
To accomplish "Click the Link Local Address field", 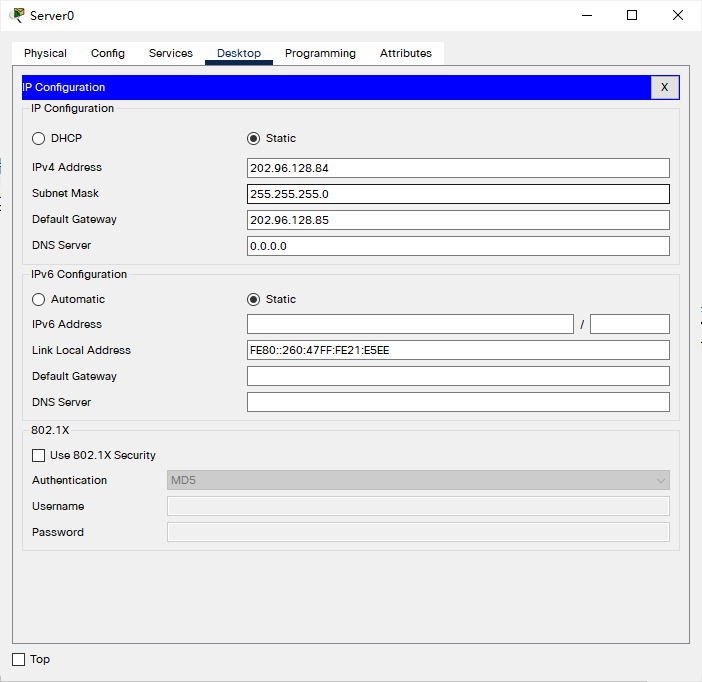I will (458, 350).
